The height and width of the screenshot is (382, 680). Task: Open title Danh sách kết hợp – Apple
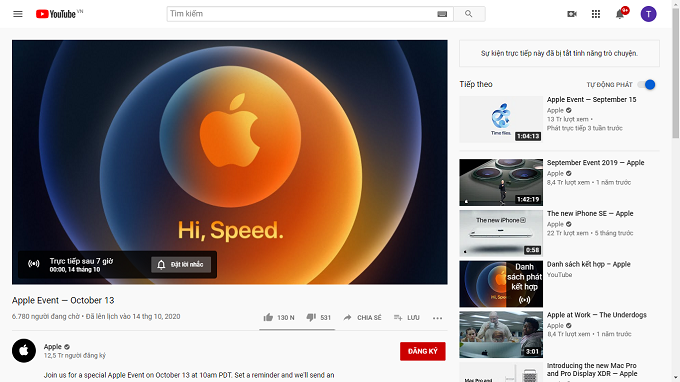coord(588,264)
